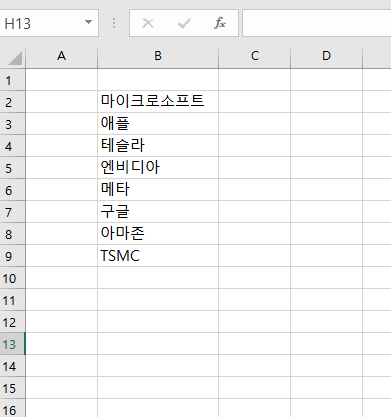Select column B header
This screenshot has height=417, width=391.
(158, 56)
